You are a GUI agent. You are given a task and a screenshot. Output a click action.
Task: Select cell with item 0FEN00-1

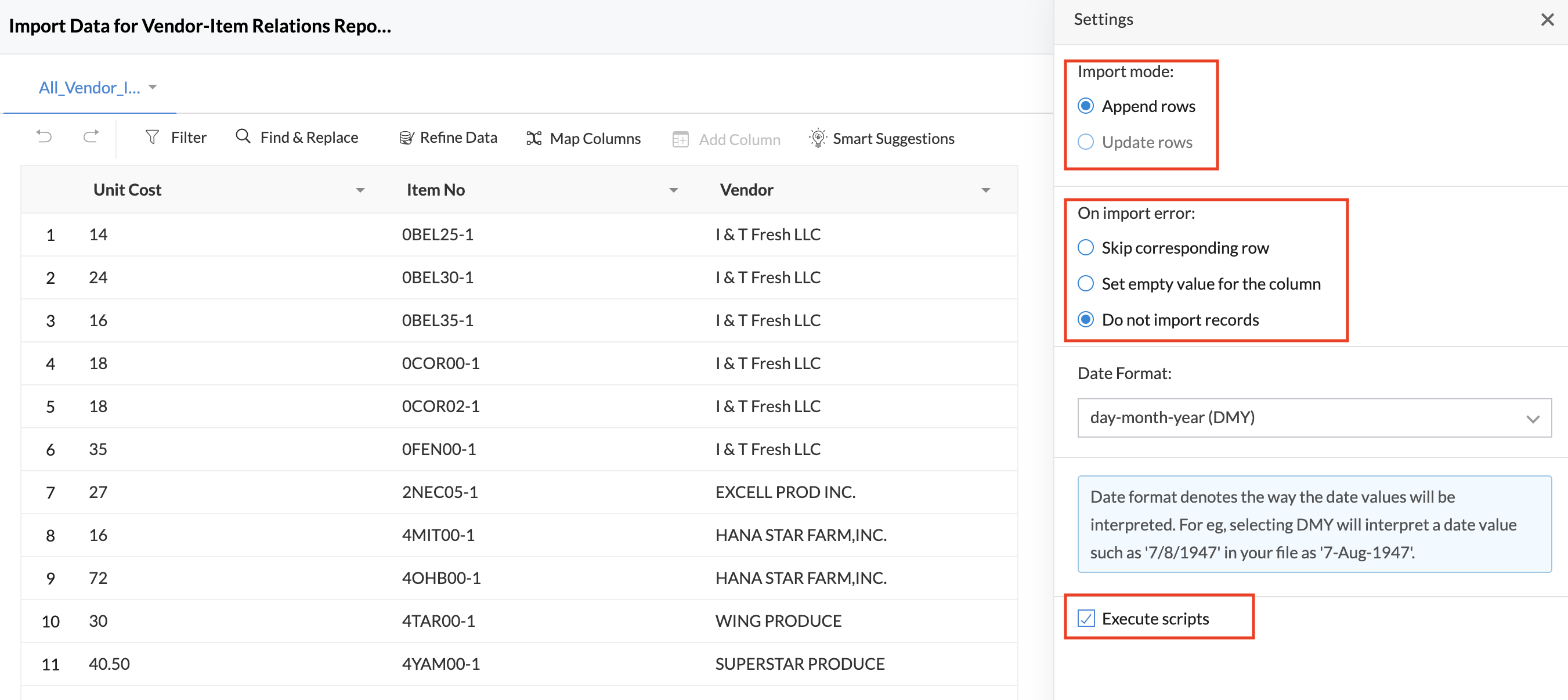(x=439, y=449)
